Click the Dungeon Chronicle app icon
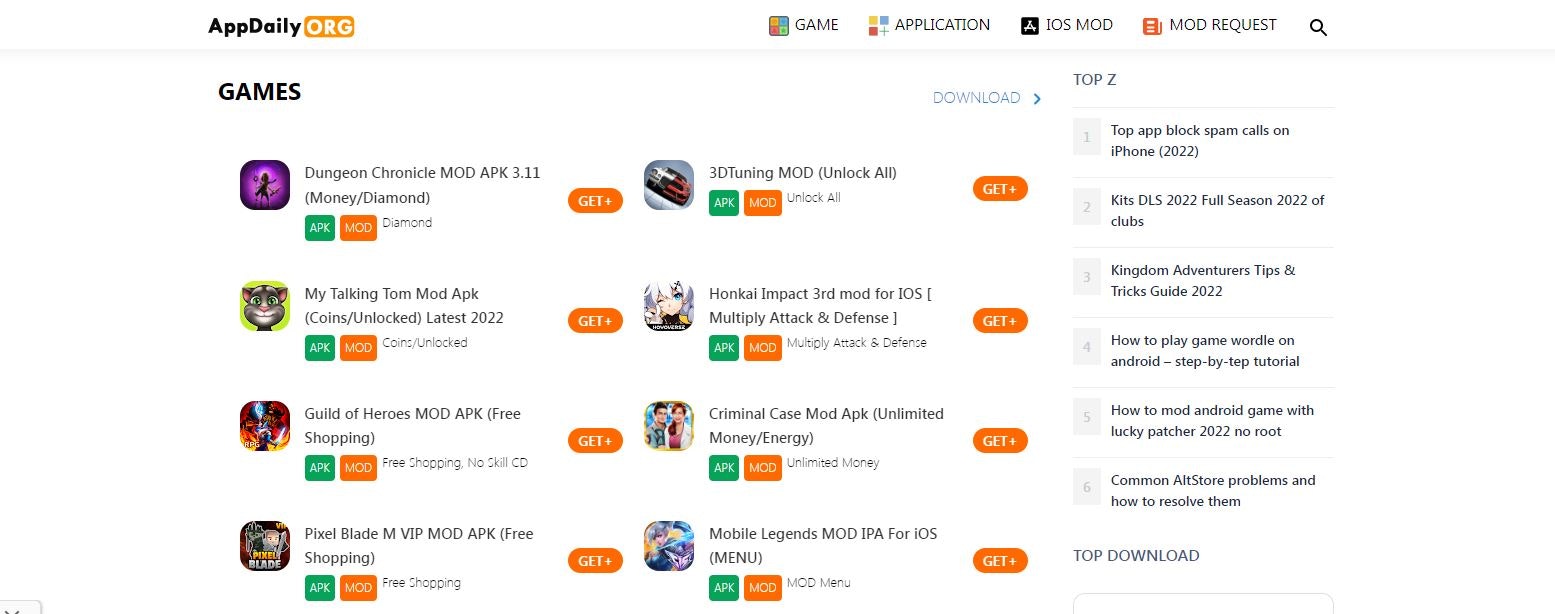1555x614 pixels. (x=265, y=185)
